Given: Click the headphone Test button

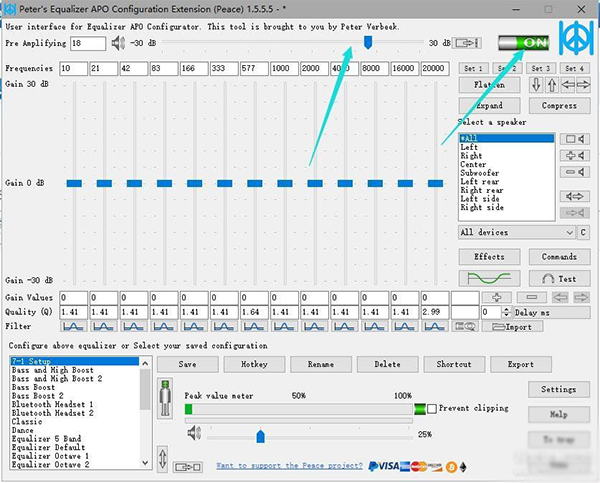Looking at the screenshot, I should pos(558,278).
